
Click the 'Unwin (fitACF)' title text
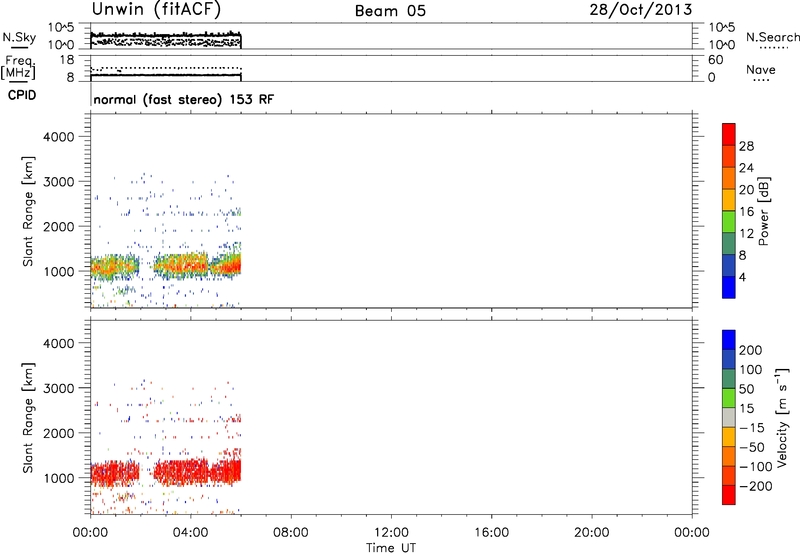click(156, 10)
